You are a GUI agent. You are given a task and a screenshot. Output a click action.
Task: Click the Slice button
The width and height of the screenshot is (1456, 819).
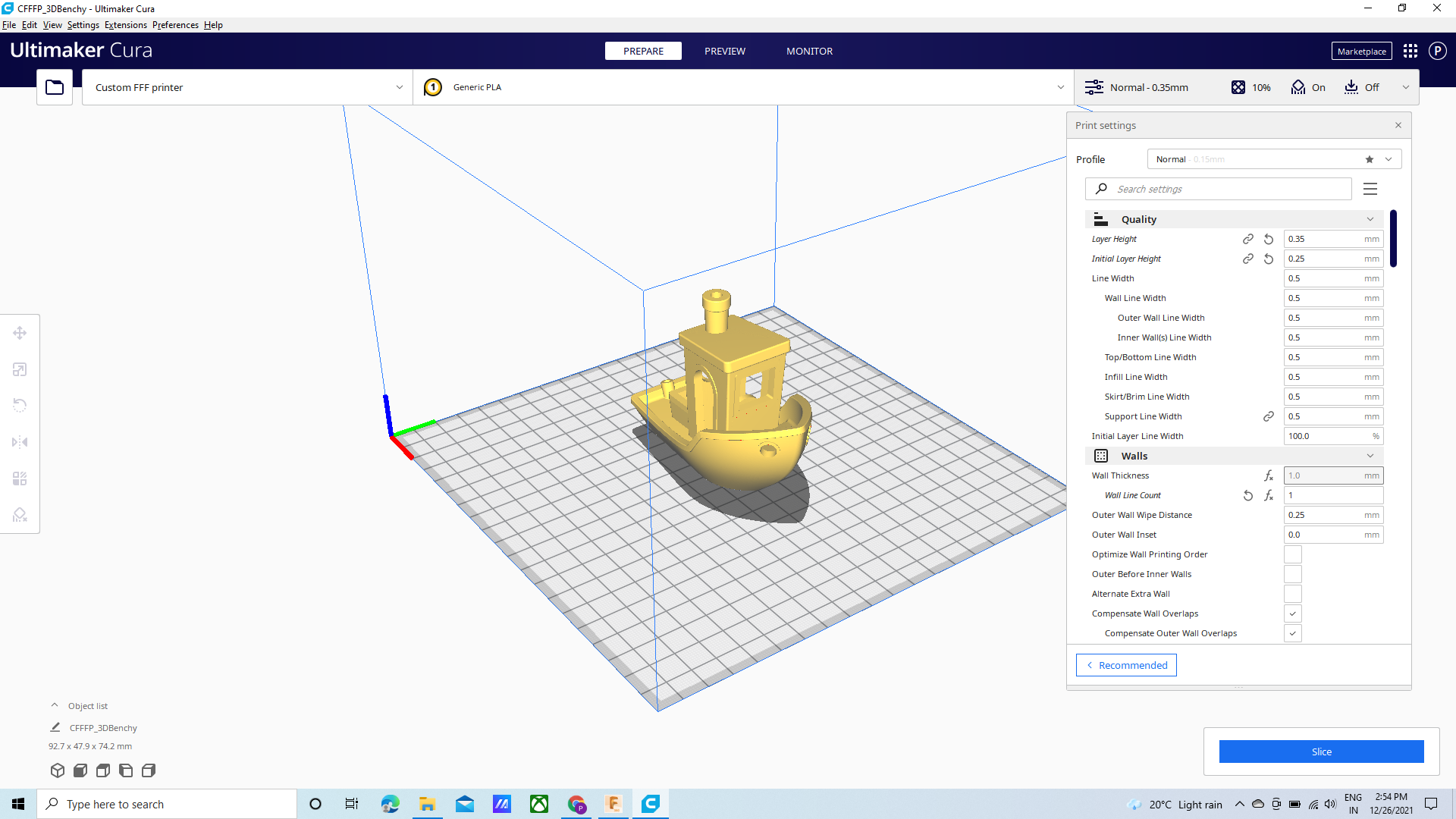pyautogui.click(x=1321, y=752)
